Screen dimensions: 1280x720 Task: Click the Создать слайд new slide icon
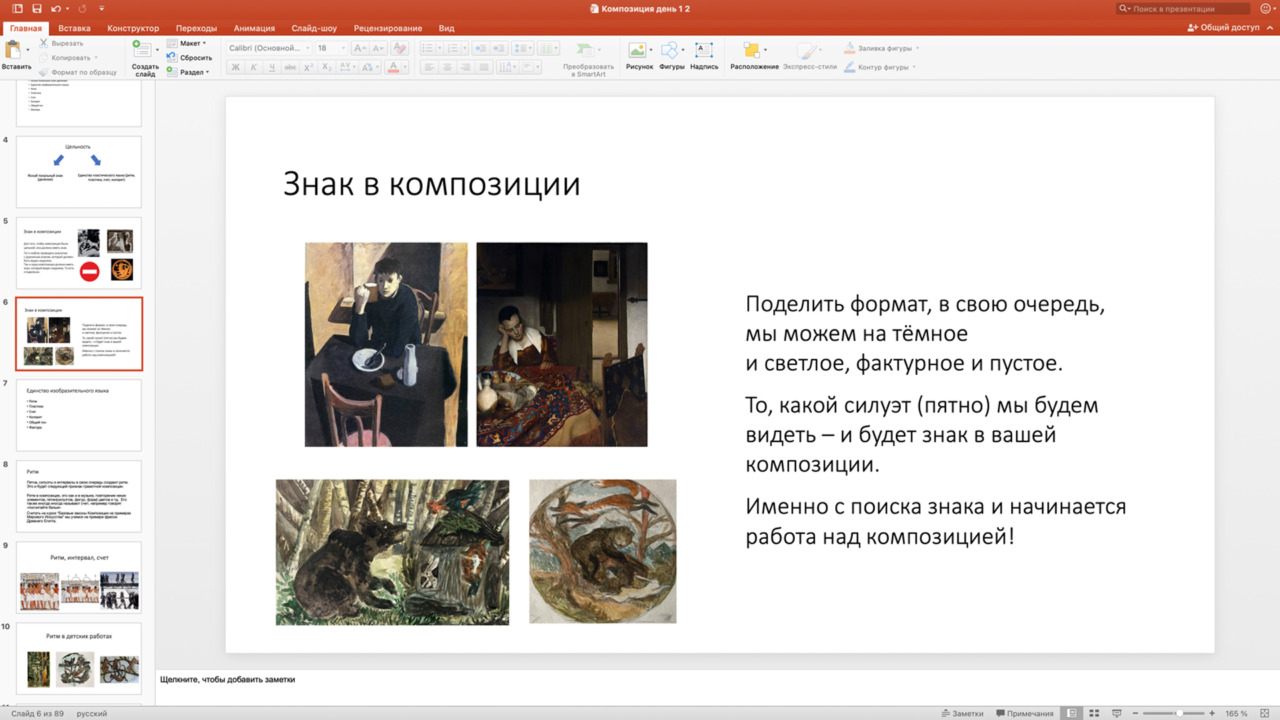[142, 50]
